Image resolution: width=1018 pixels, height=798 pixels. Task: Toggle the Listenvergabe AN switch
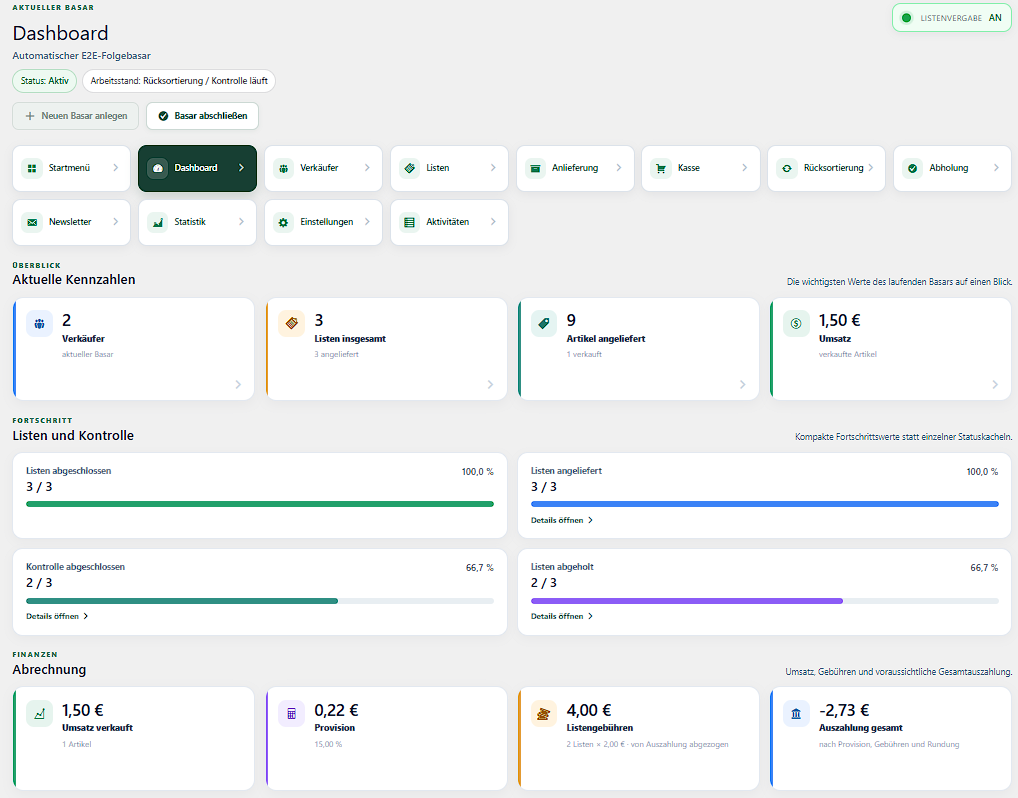tap(952, 18)
